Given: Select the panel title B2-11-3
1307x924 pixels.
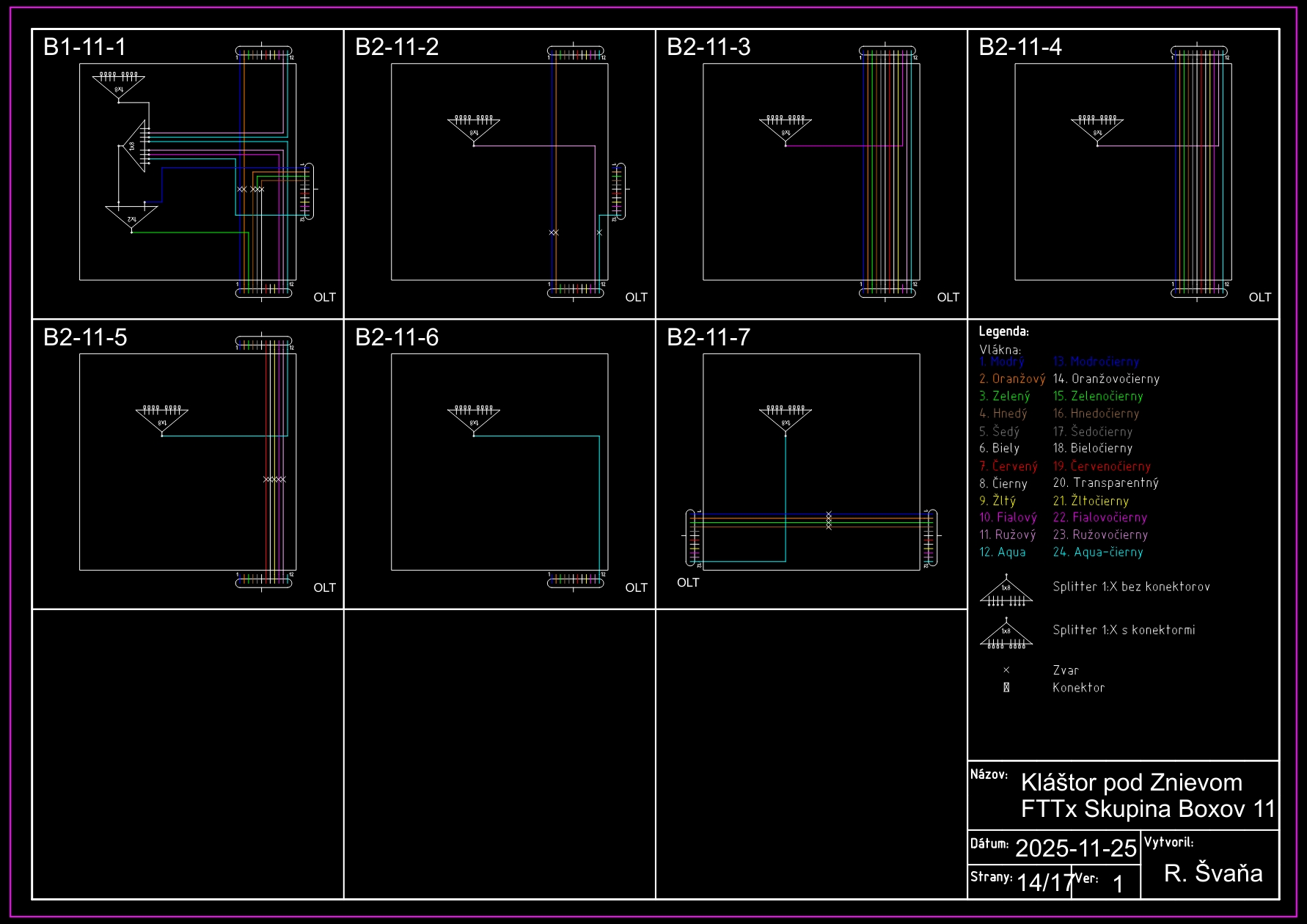Looking at the screenshot, I should pos(709,47).
